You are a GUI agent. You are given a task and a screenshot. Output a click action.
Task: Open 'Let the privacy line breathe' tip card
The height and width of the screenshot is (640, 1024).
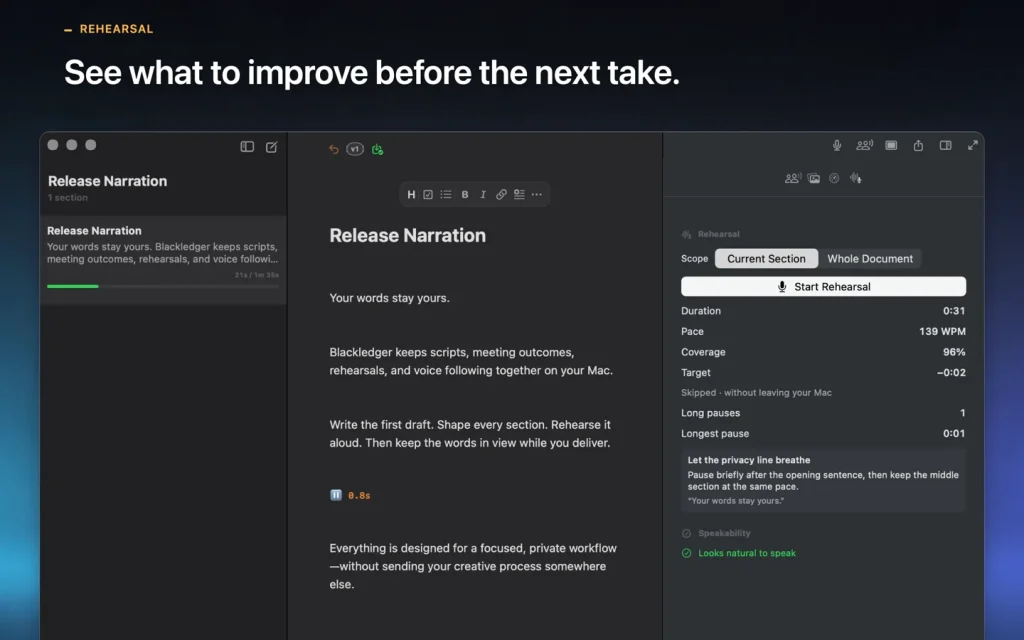823,480
